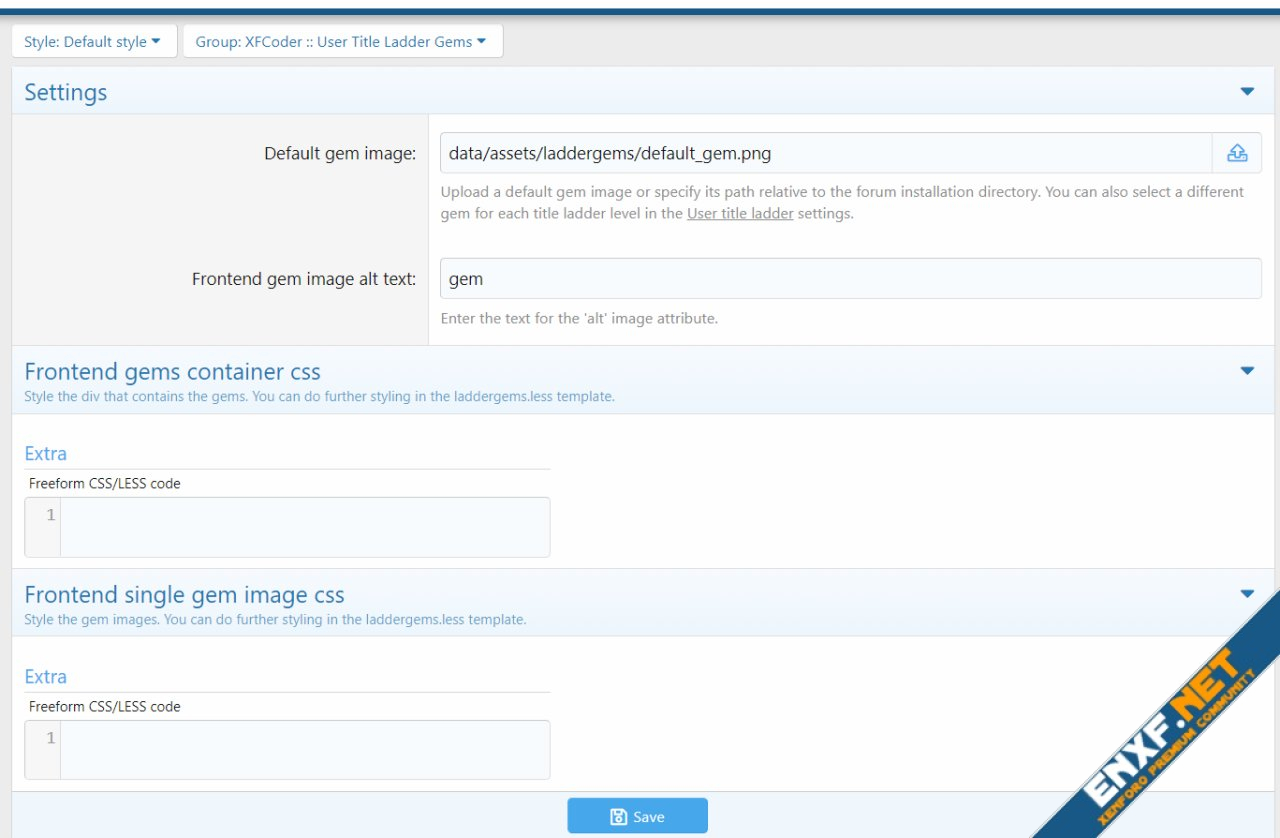Click the Extra label under single gem image css
Image resolution: width=1280 pixels, height=838 pixels.
point(46,676)
